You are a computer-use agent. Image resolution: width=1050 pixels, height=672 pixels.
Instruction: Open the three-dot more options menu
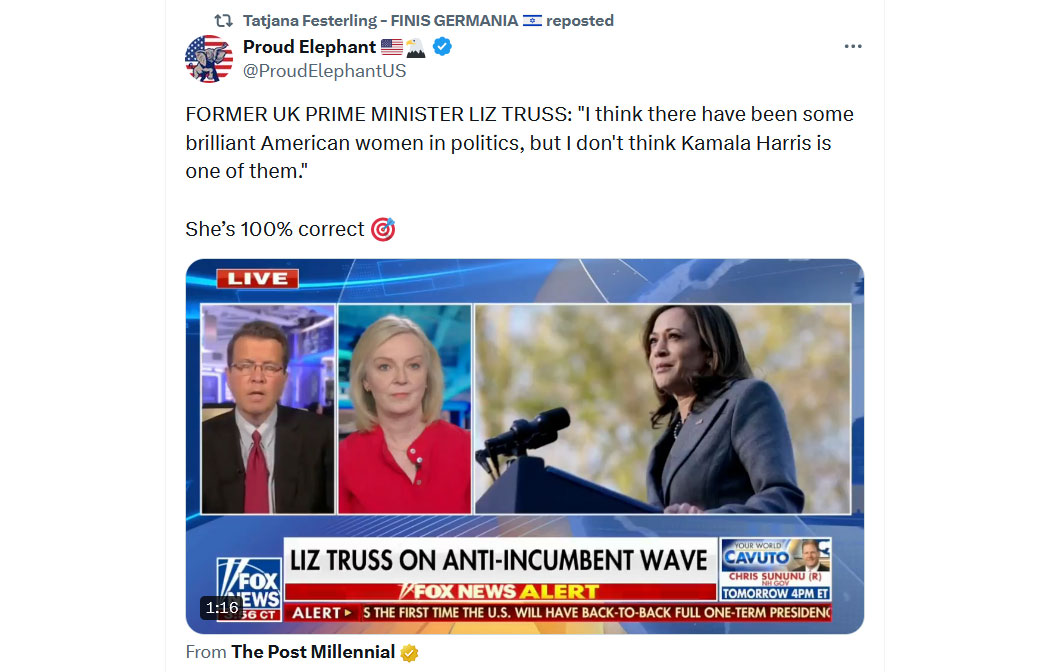pos(852,46)
